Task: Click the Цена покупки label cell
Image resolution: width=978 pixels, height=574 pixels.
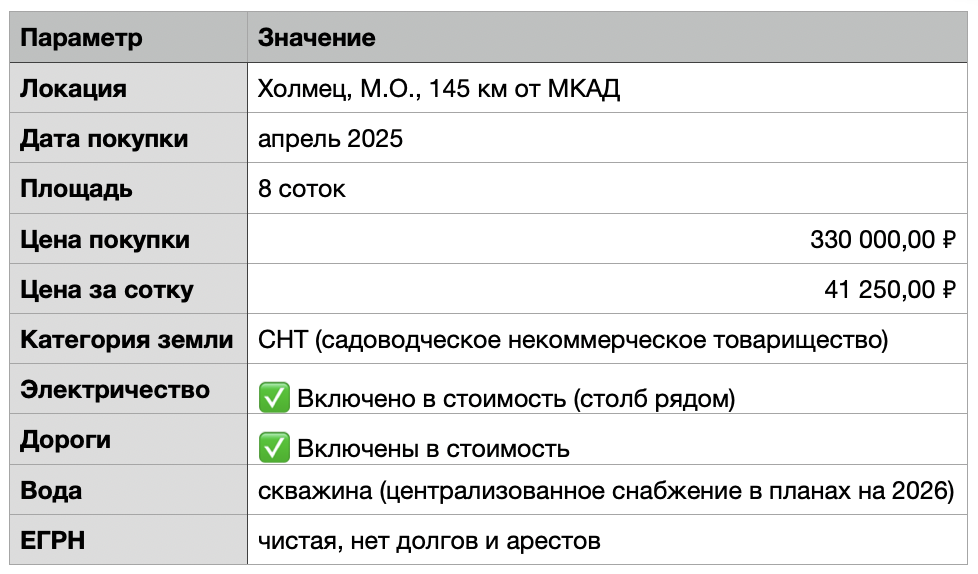Action: [x=128, y=239]
